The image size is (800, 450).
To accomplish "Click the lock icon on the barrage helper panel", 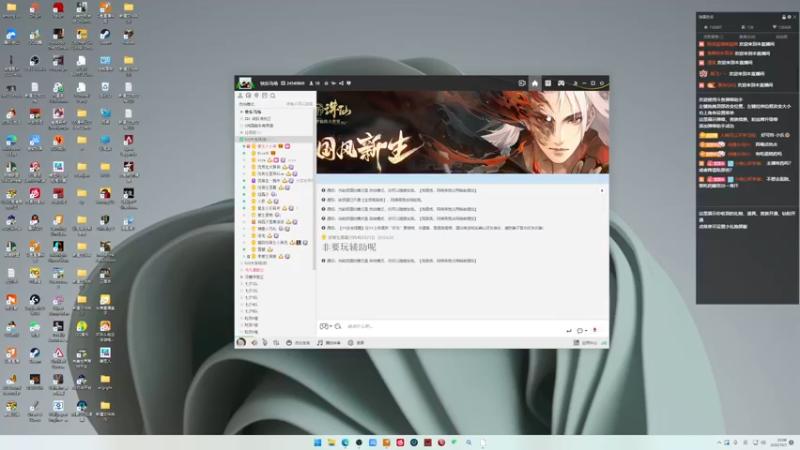I will [784, 17].
